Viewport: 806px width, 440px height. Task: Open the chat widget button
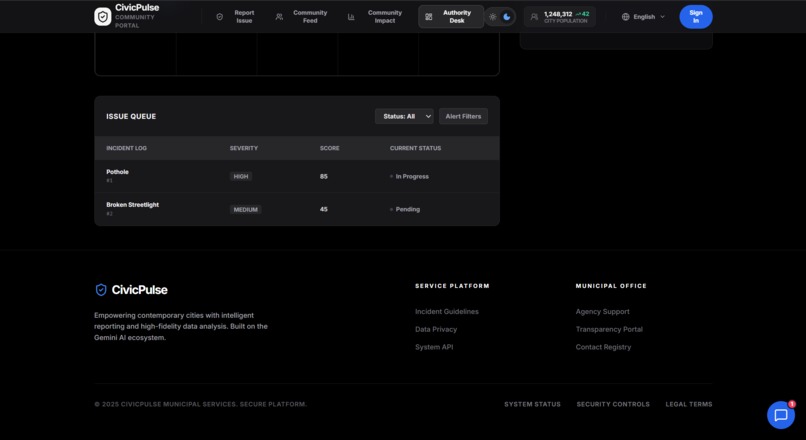(781, 415)
